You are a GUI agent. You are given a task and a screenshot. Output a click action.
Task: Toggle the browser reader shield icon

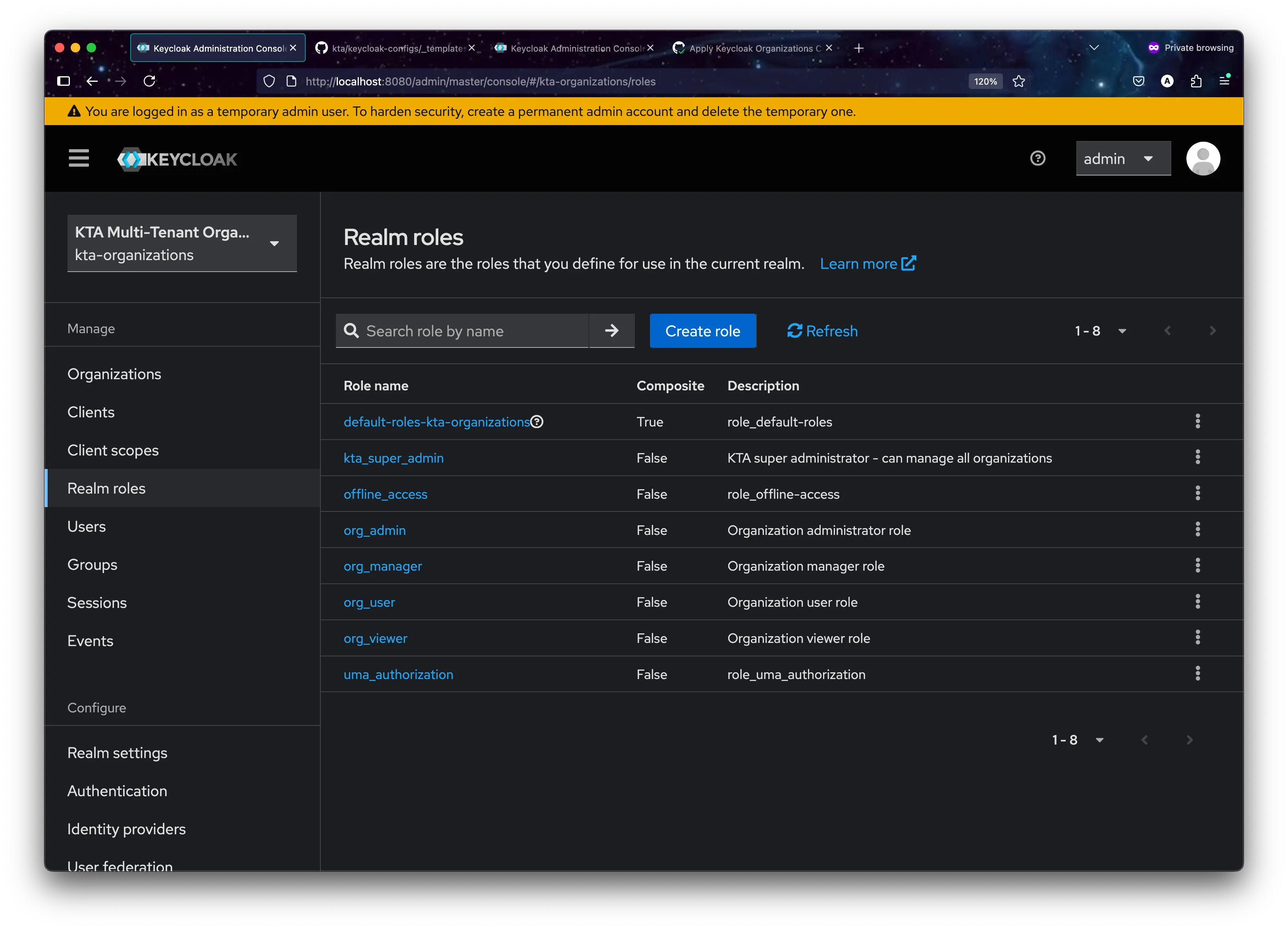pyautogui.click(x=269, y=81)
